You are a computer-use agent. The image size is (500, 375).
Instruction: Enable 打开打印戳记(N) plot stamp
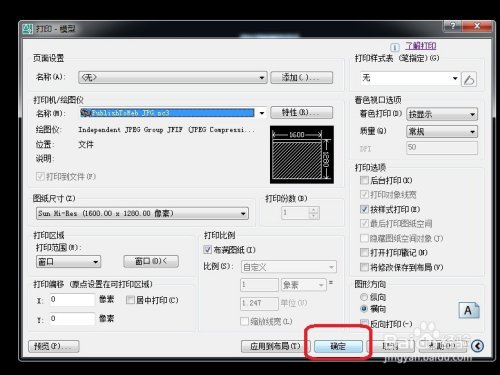pos(364,252)
